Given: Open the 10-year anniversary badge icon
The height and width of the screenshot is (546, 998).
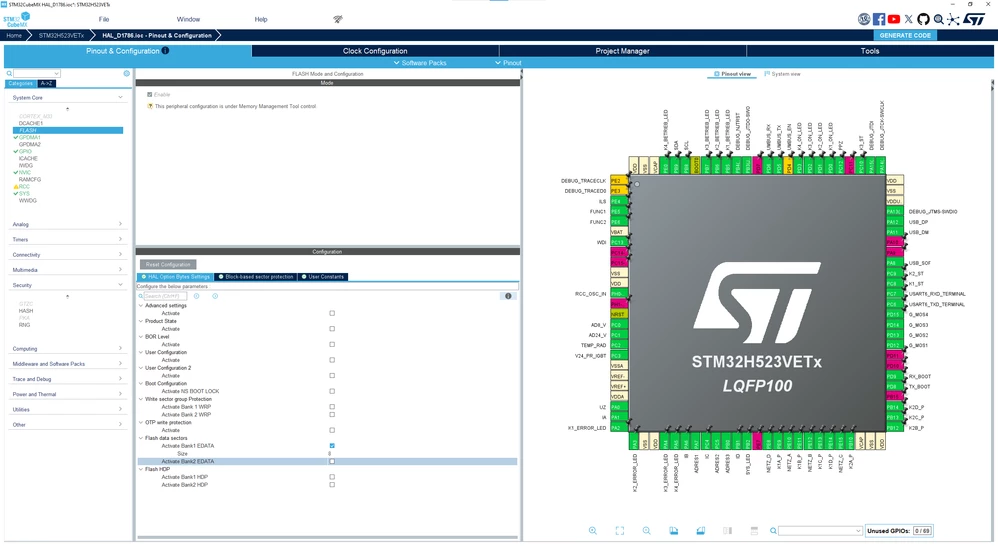Looking at the screenshot, I should 864,19.
